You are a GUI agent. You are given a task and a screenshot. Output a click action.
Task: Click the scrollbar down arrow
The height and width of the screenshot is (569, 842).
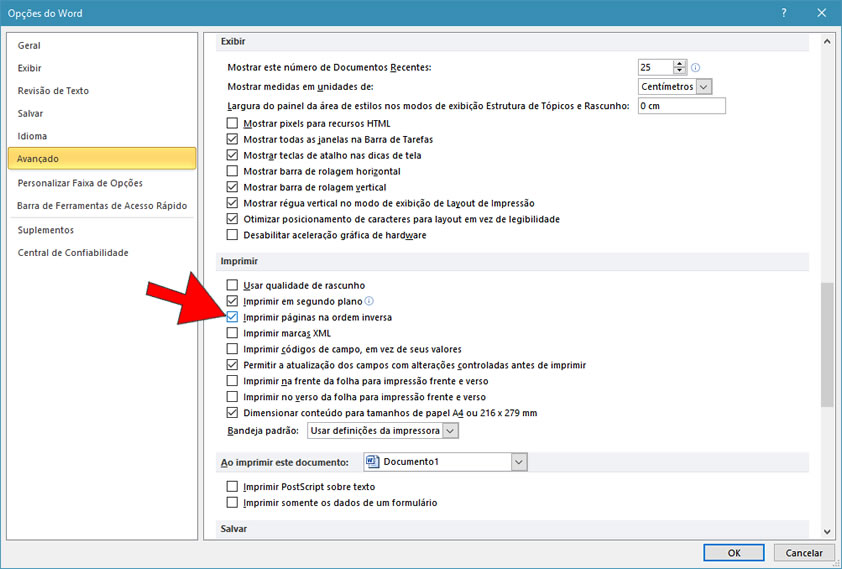click(827, 532)
